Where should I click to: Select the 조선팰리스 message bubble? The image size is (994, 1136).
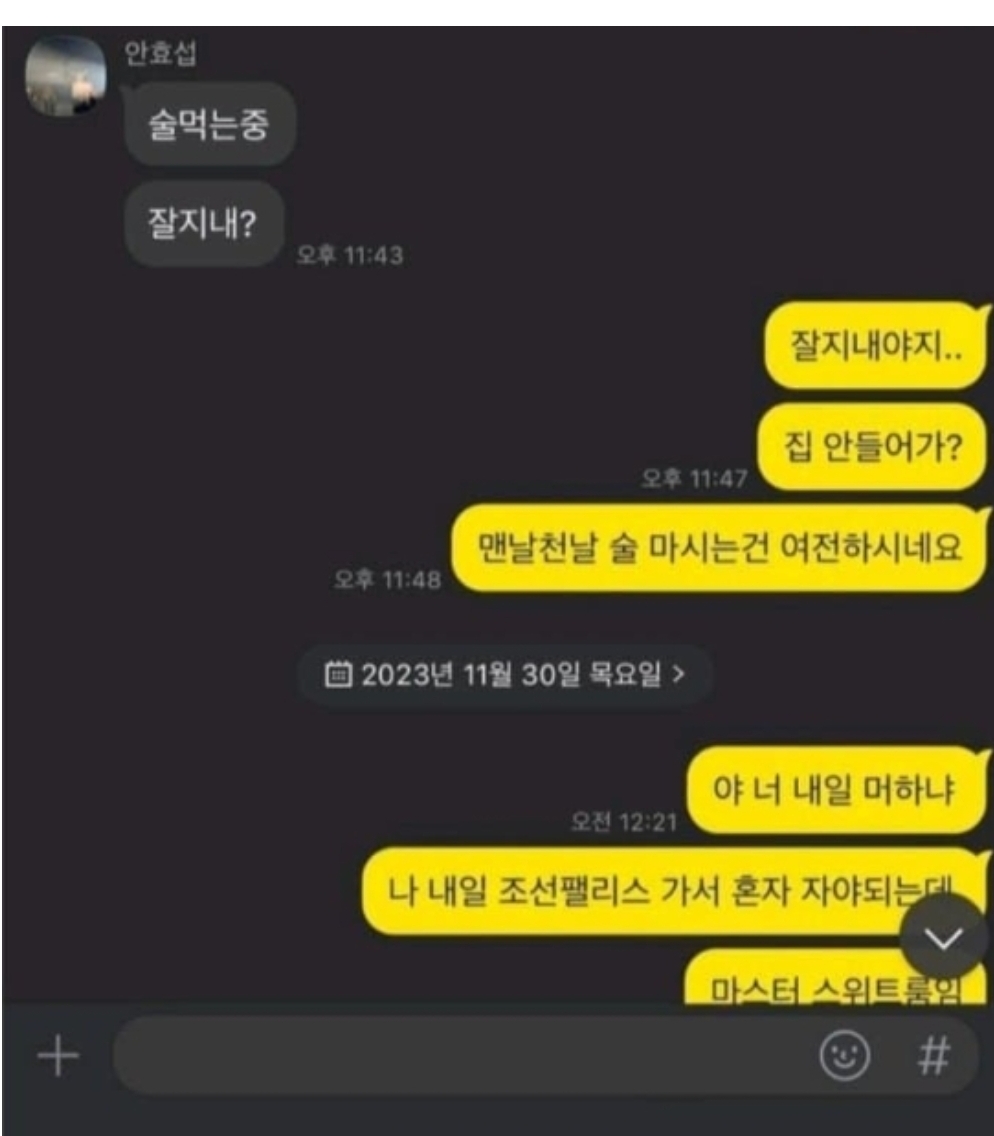[x=674, y=890]
